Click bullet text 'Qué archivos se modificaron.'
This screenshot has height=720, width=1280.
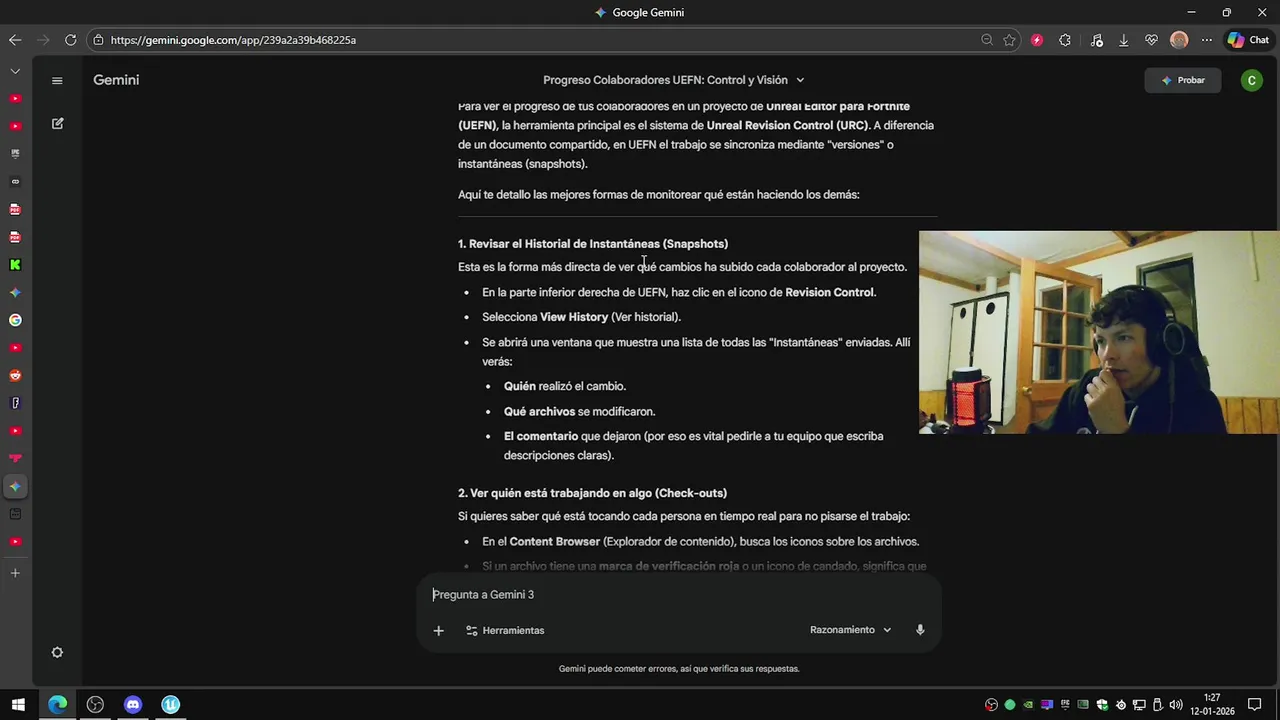tap(580, 411)
